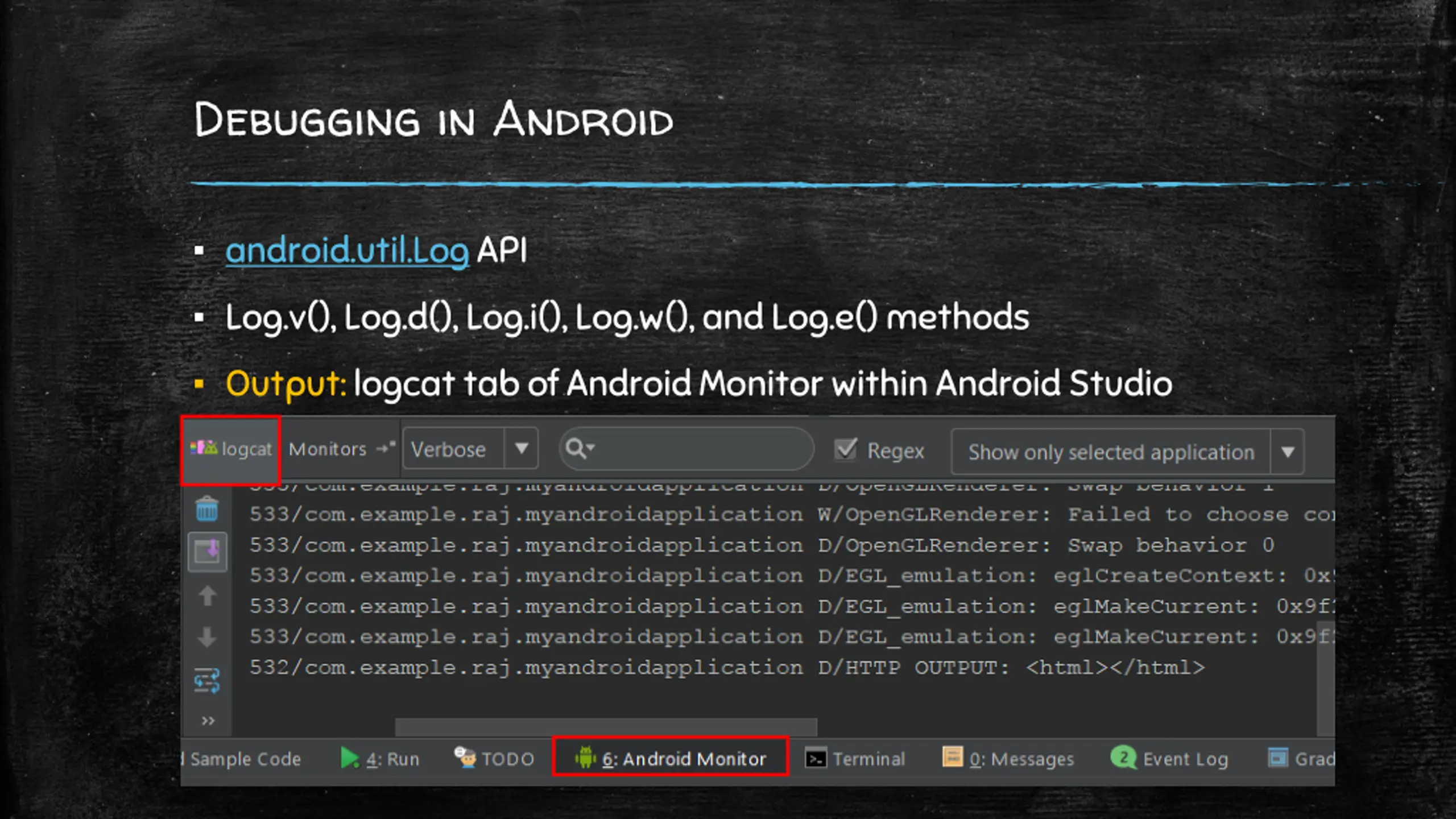Image resolution: width=1456 pixels, height=819 pixels.
Task: Click the Event Log badge showing 2
Action: click(1123, 758)
